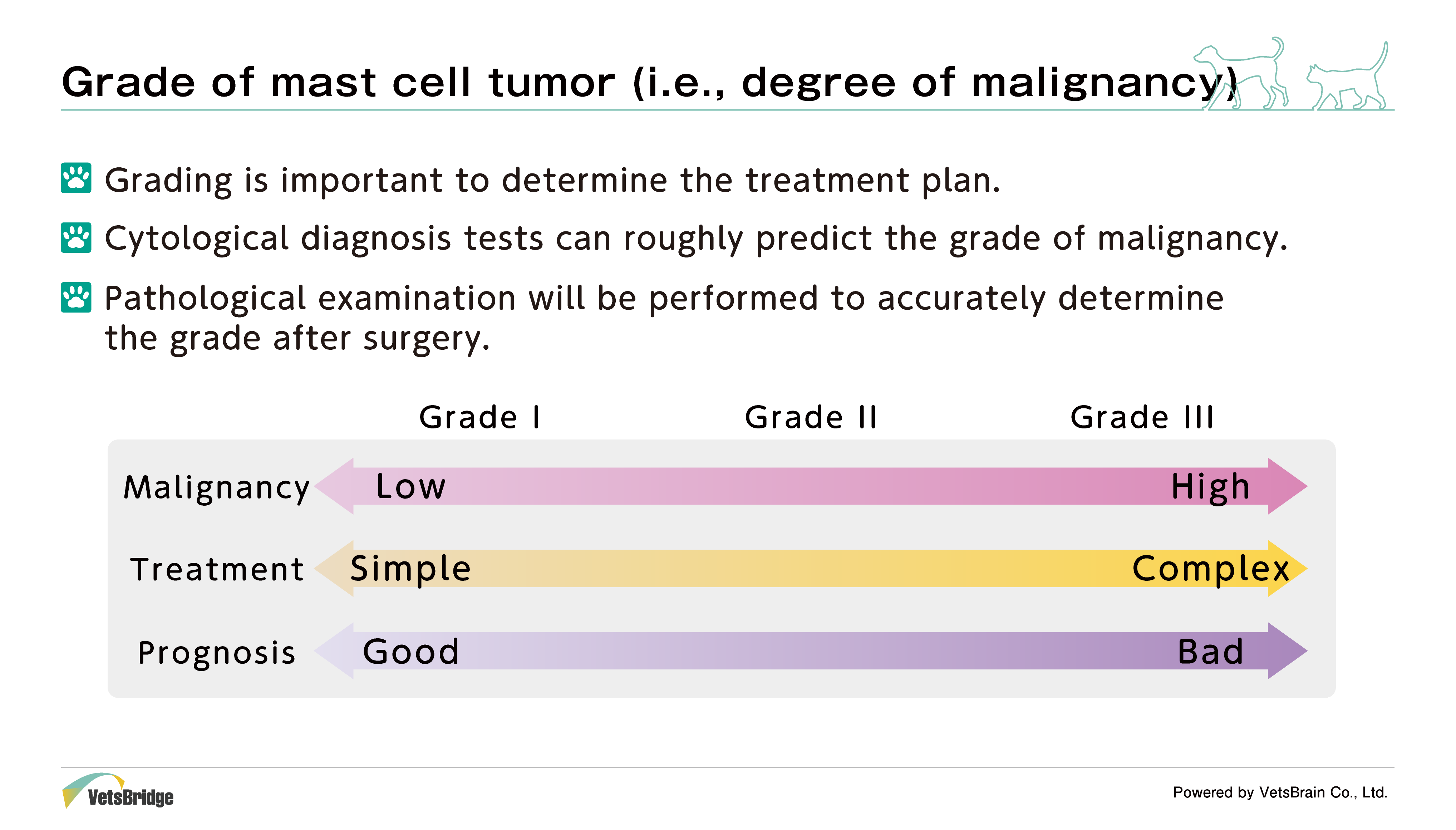Click the pink Malignancy arrow's left arrowhead

(x=335, y=486)
